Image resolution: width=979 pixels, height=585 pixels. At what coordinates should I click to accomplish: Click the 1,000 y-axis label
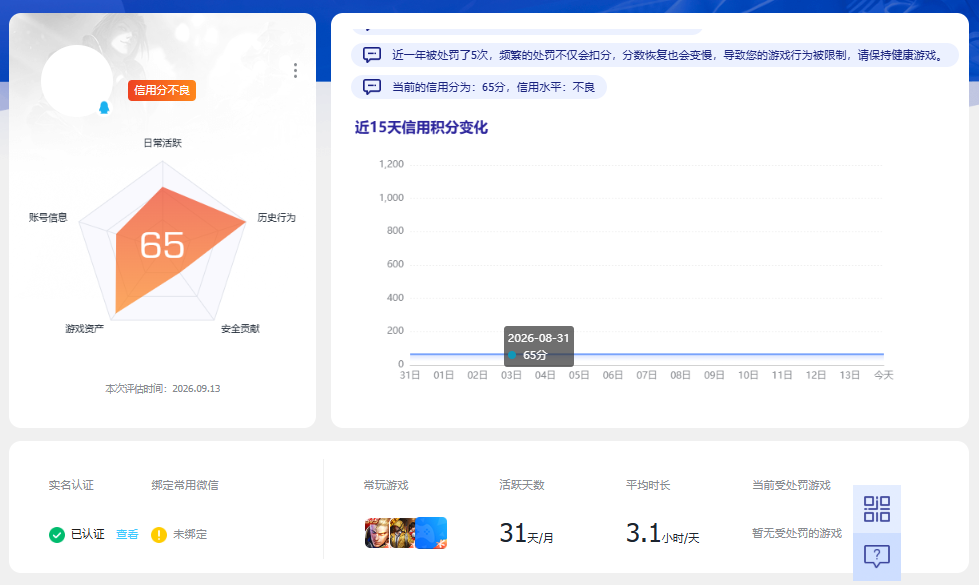point(391,198)
